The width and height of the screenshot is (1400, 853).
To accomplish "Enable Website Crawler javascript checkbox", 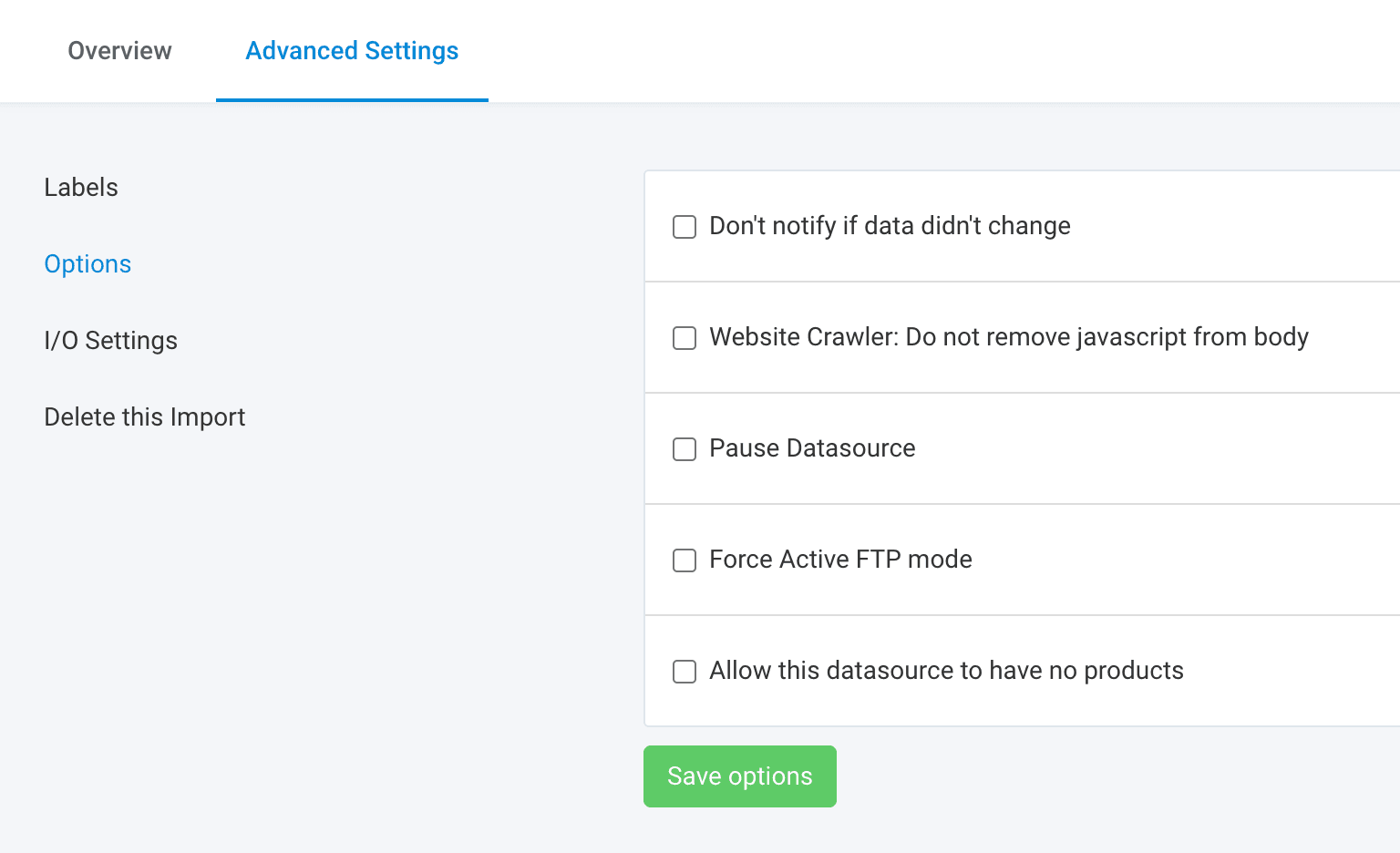I will click(x=685, y=338).
